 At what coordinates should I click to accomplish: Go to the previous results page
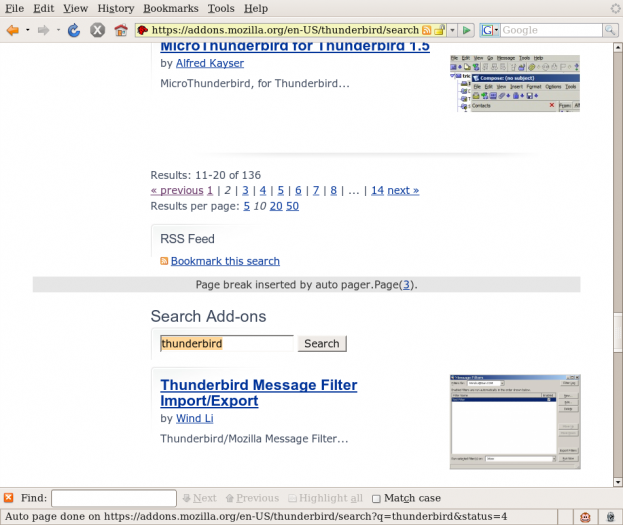[177, 190]
